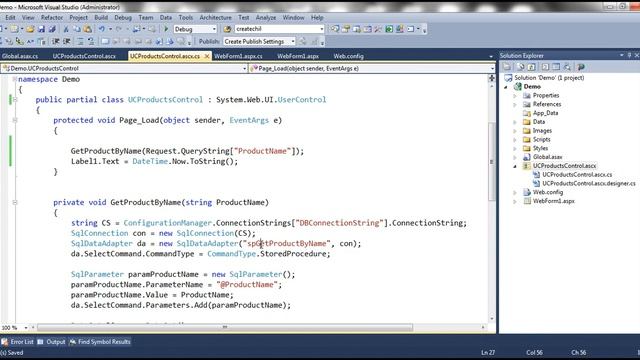640x360 pixels.
Task: Expand the Images folder node
Action: click(x=515, y=131)
